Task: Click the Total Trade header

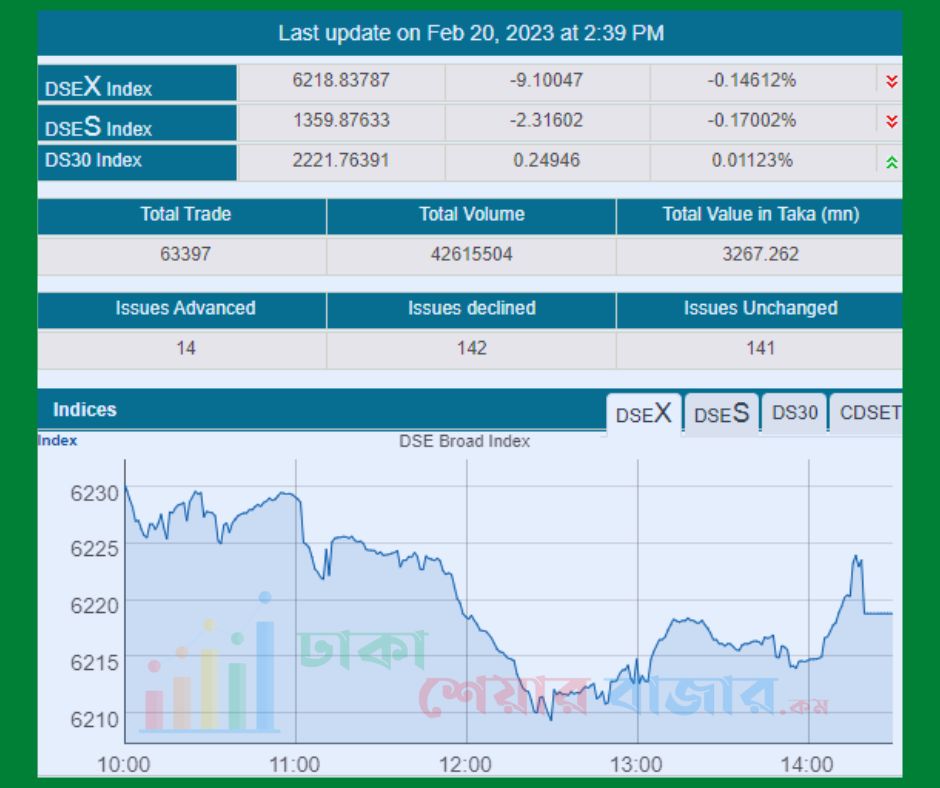Action: pyautogui.click(x=185, y=214)
